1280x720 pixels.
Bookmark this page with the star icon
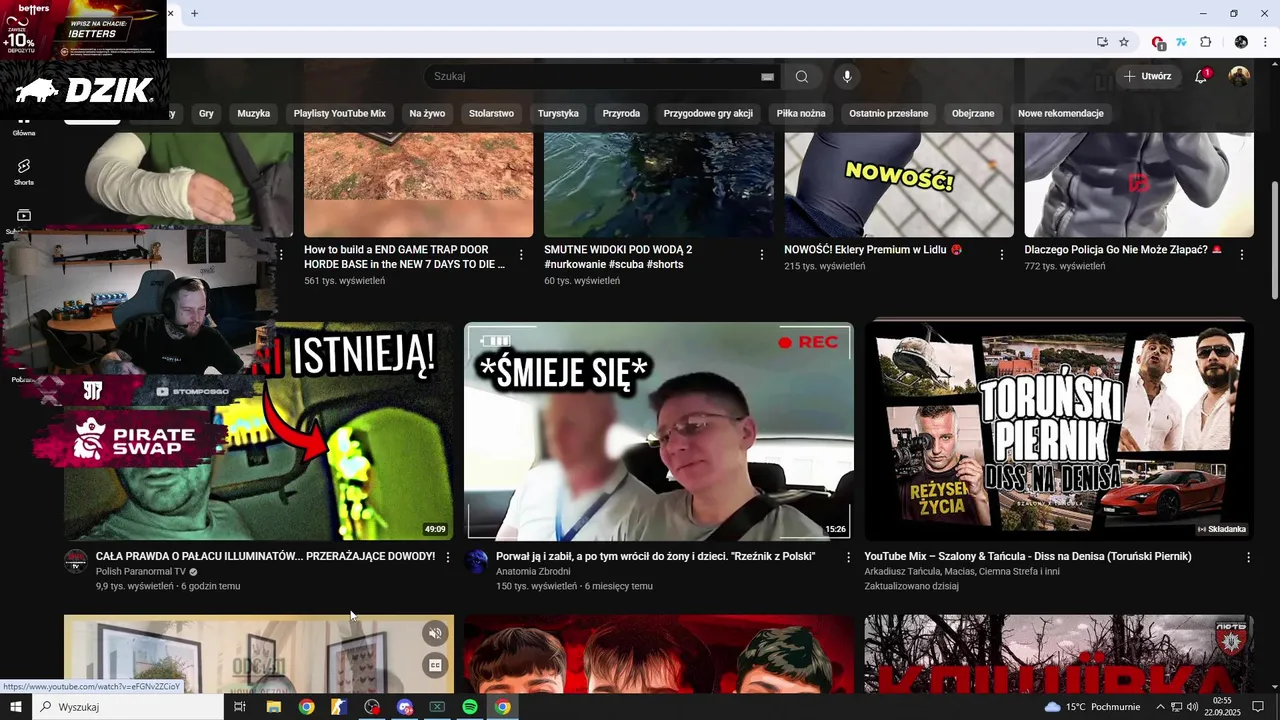(1124, 42)
